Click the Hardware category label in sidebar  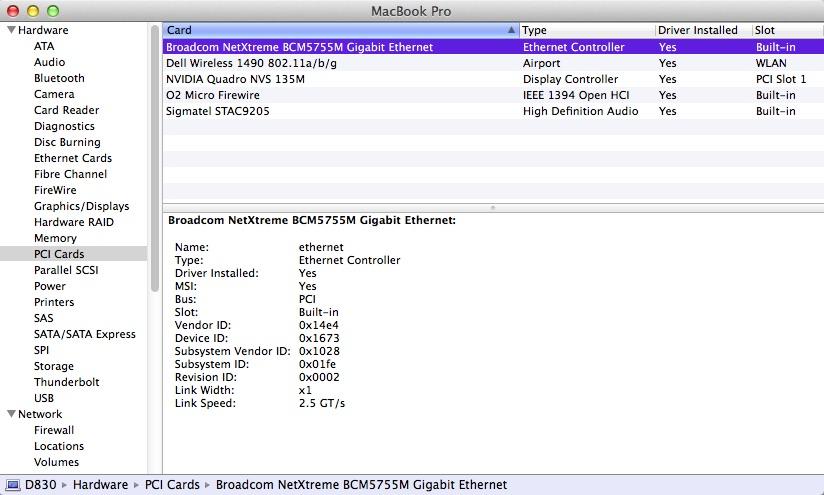coord(43,30)
